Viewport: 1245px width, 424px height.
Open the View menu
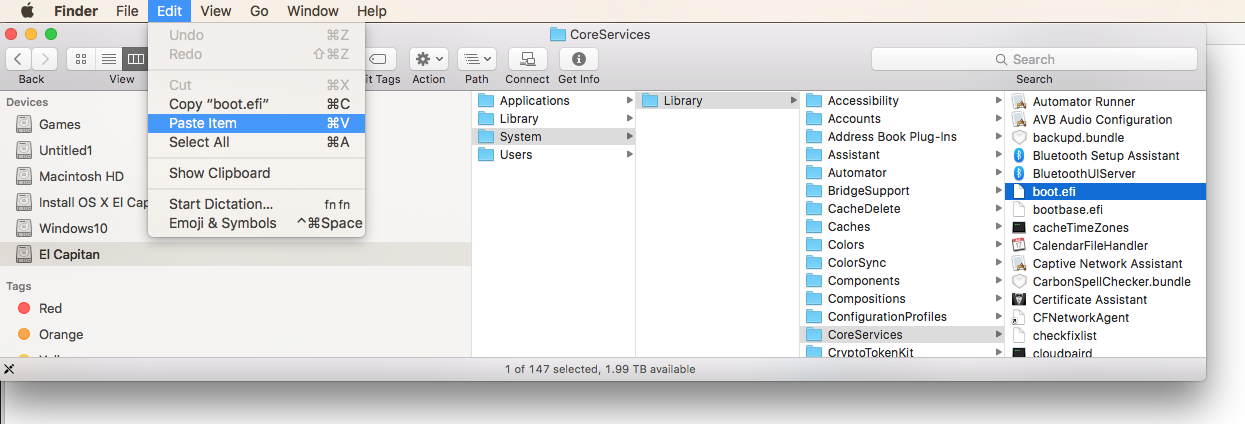click(x=215, y=11)
